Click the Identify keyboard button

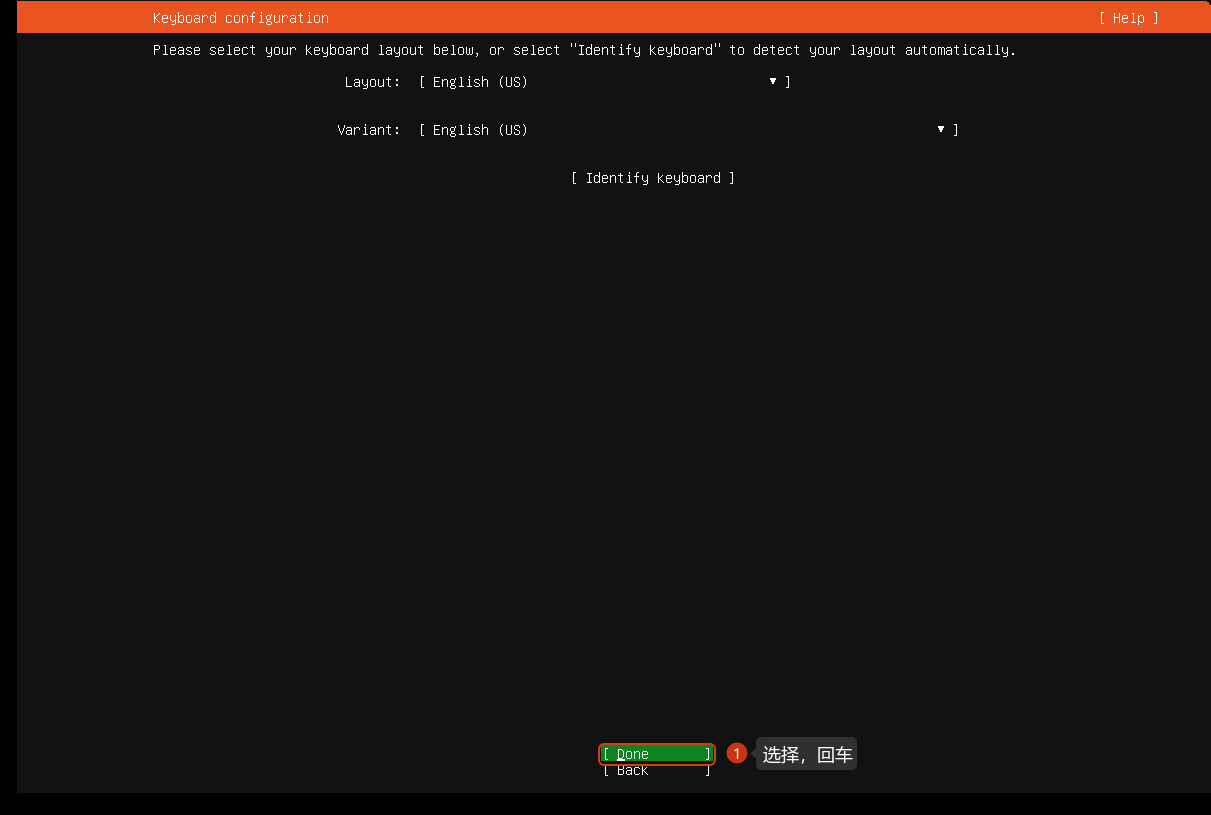tap(653, 178)
